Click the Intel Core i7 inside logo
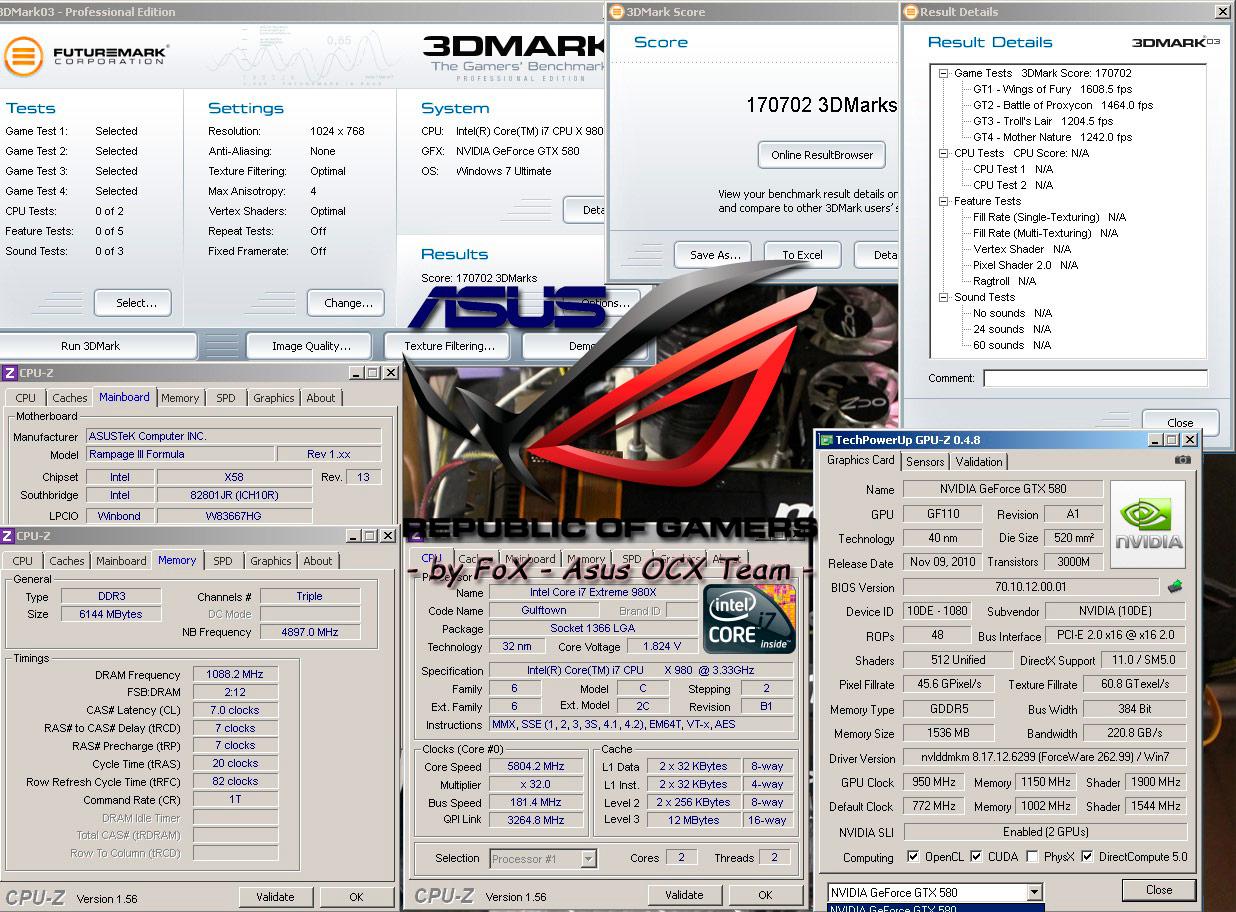Viewport: 1236px width, 912px height. (x=749, y=618)
